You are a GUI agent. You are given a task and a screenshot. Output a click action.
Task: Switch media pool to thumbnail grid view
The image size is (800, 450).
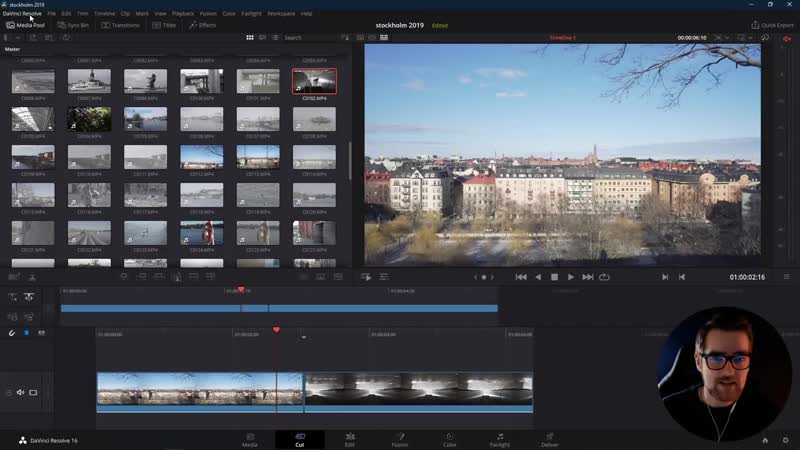[250, 37]
